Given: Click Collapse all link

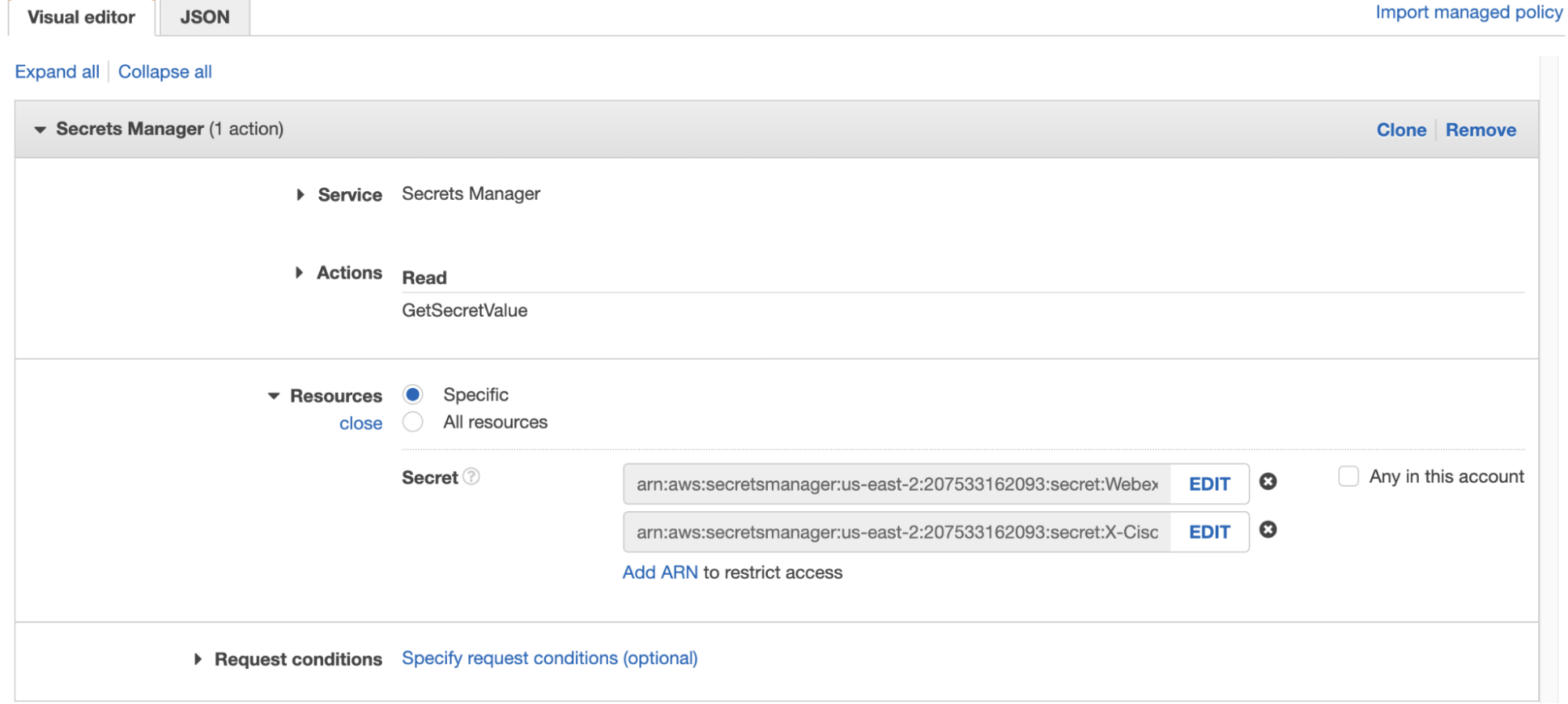Looking at the screenshot, I should (165, 71).
